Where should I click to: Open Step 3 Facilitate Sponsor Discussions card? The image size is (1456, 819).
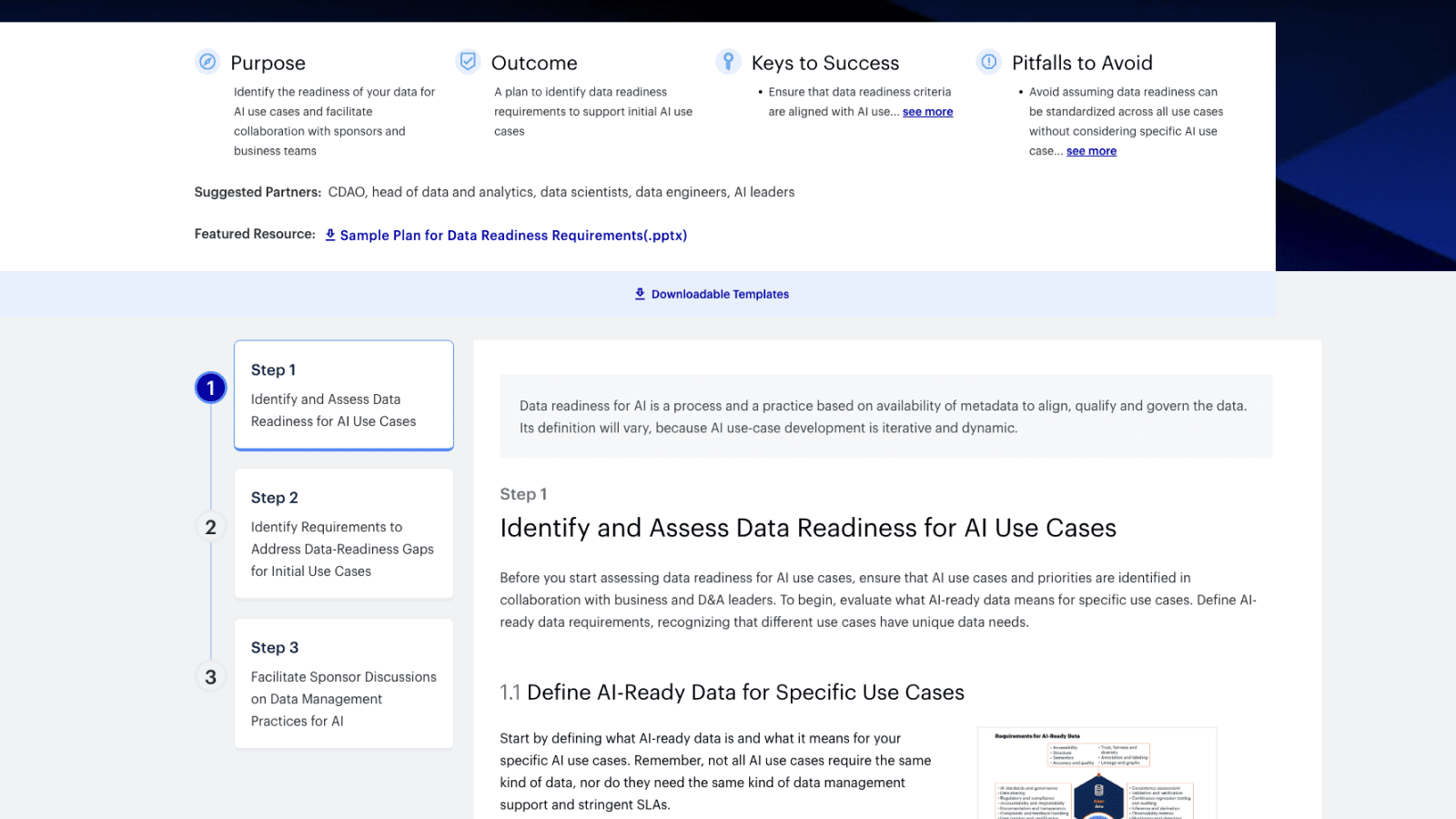(x=343, y=684)
